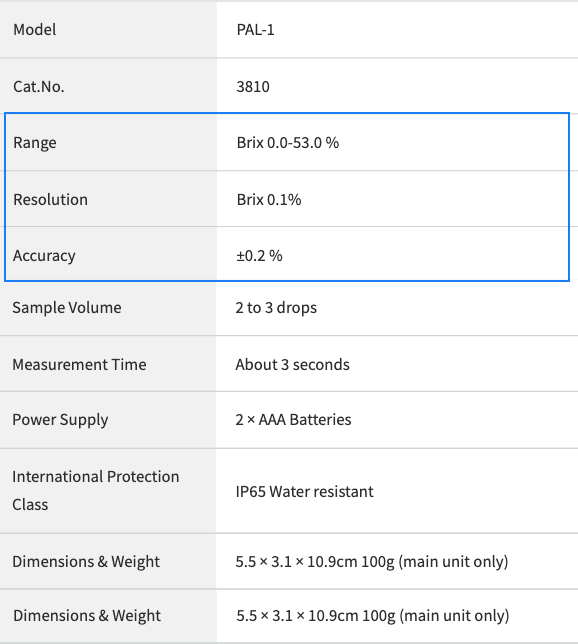Image resolution: width=578 pixels, height=644 pixels.
Task: Click the Measurement Time label
Action: [79, 364]
